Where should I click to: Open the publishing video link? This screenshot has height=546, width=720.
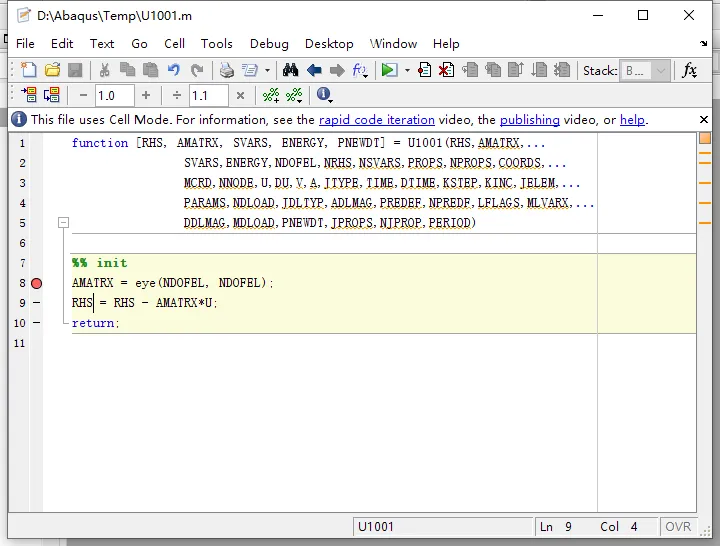tap(529, 120)
